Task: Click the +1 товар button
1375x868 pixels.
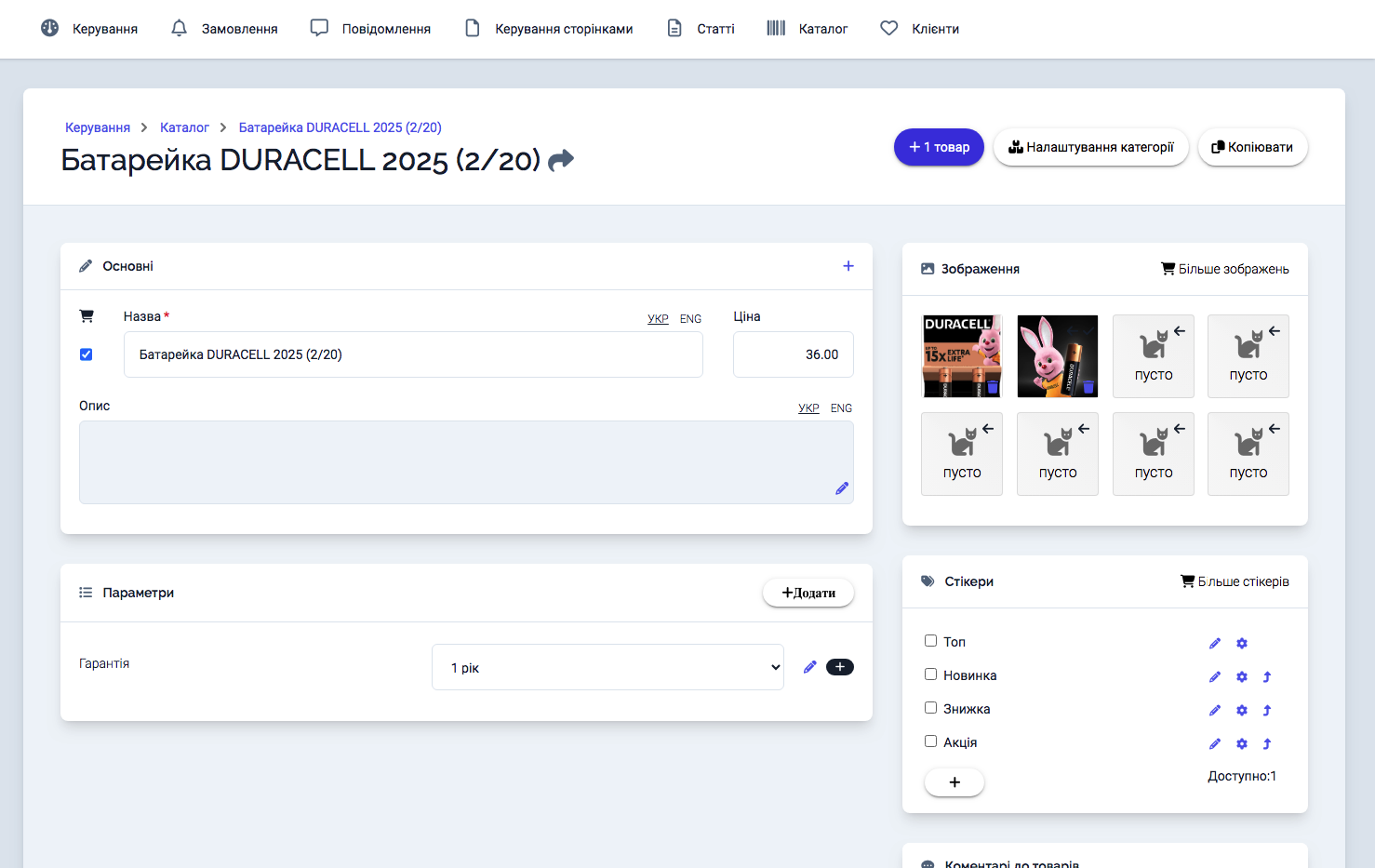Action: click(x=939, y=147)
